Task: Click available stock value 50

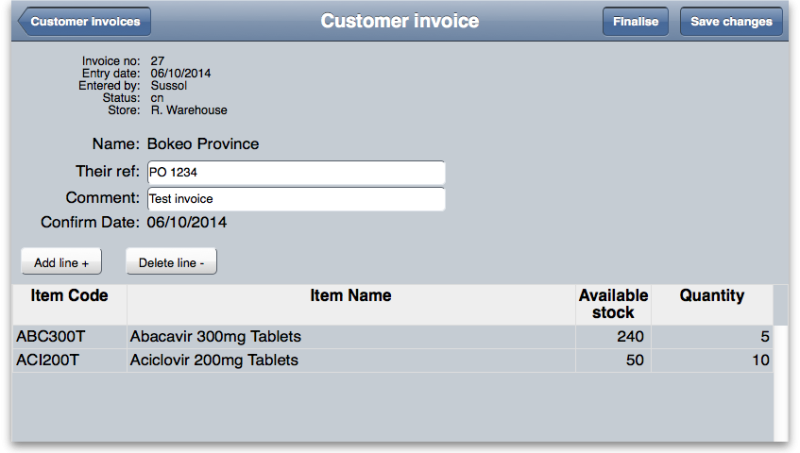Action: (613, 360)
